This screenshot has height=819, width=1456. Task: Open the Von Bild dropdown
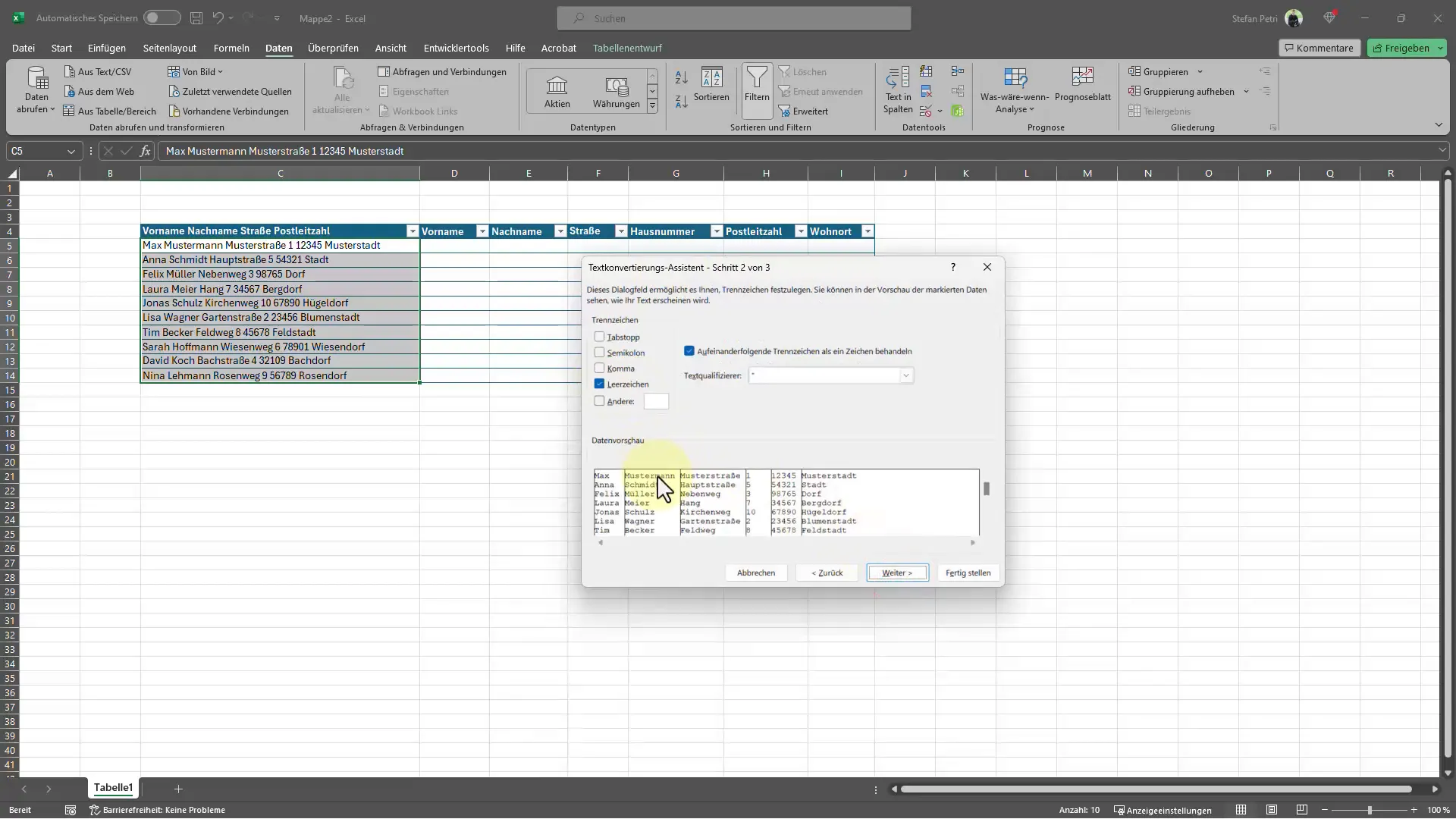[196, 72]
